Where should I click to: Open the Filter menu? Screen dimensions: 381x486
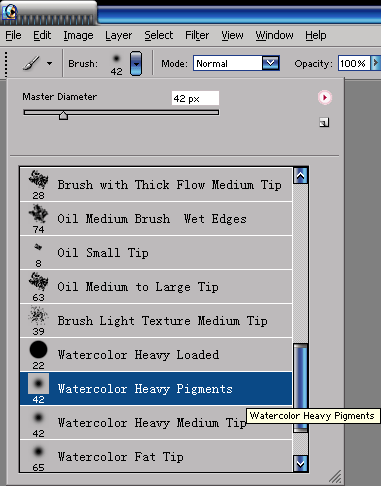(197, 35)
